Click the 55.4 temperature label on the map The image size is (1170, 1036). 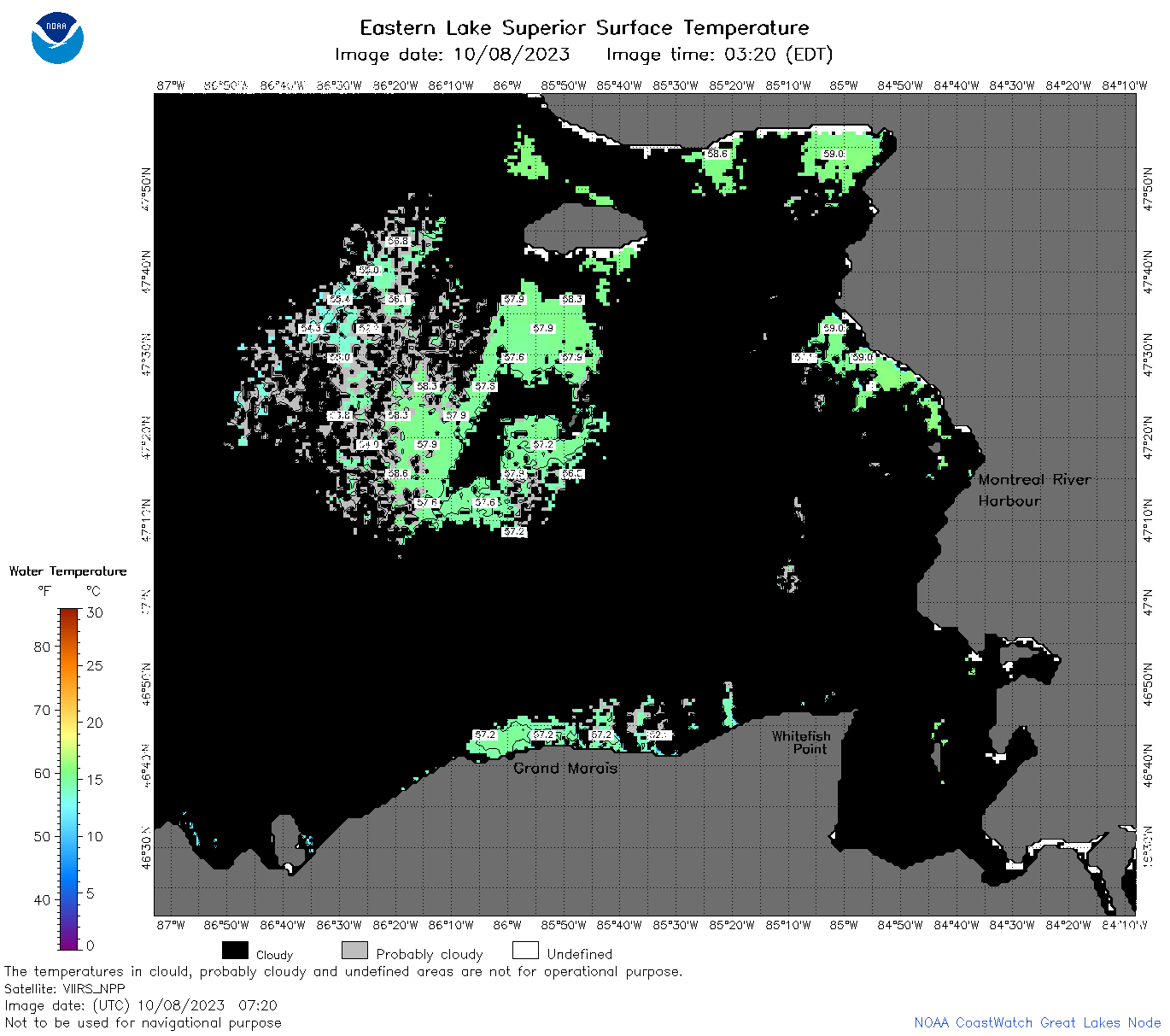339,299
